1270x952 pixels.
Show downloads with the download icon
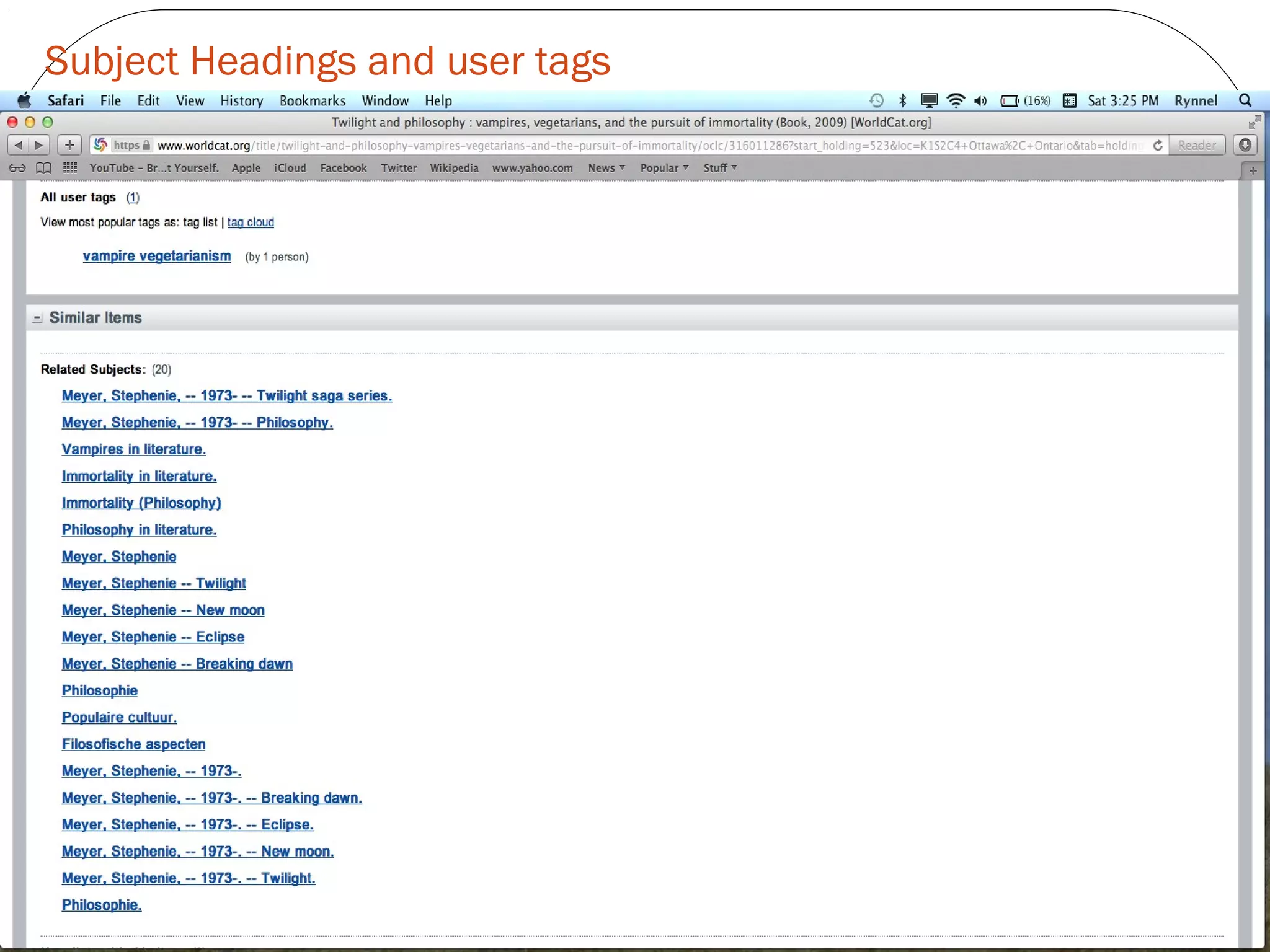pyautogui.click(x=1245, y=145)
